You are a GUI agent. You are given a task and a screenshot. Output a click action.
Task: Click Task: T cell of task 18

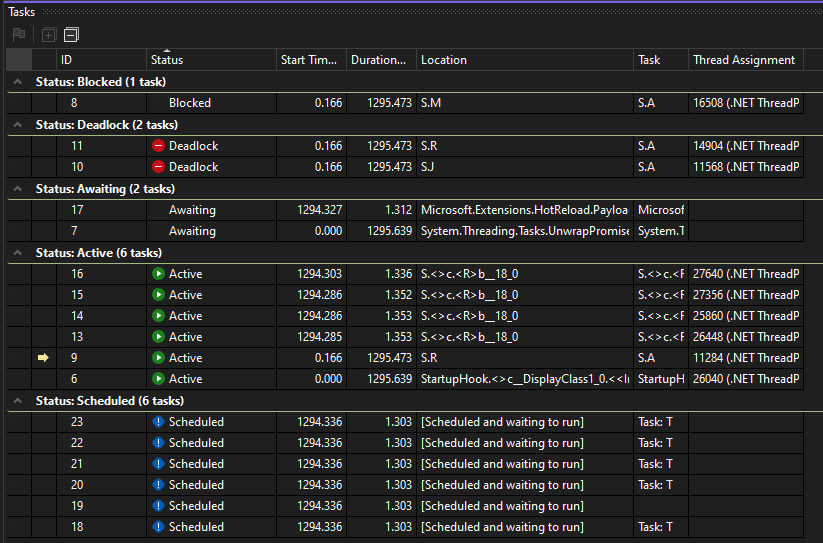coord(655,527)
